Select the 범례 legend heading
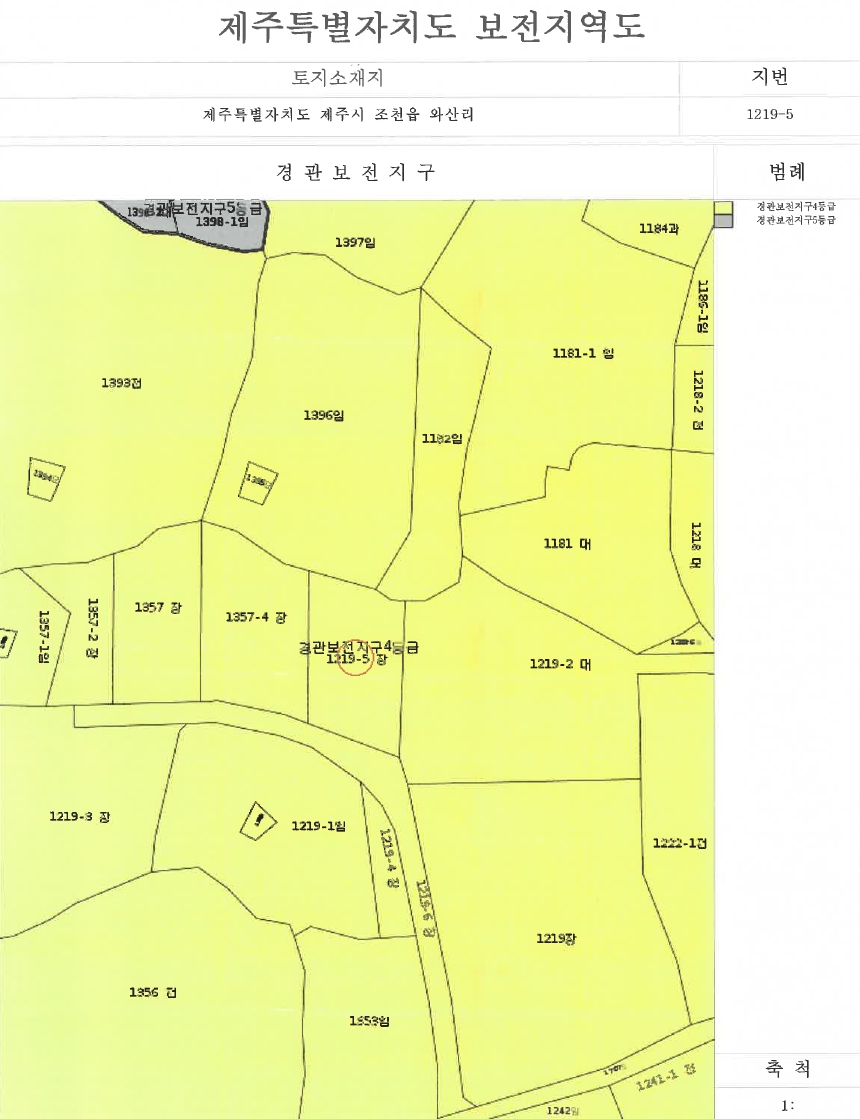Screen dimensions: 860x1119 pos(787,171)
